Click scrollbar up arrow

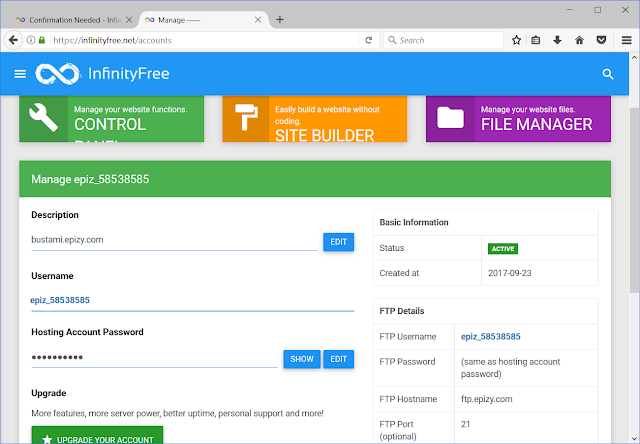(634, 58)
